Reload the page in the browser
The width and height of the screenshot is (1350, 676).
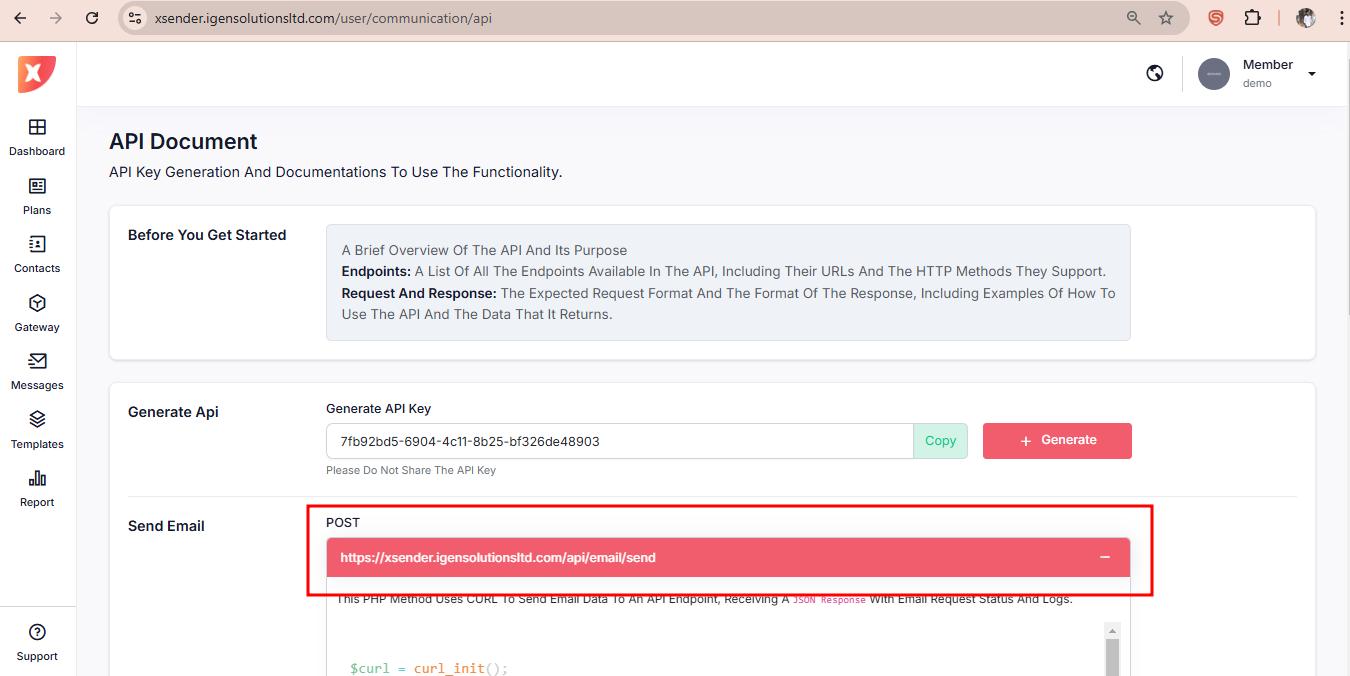[92, 18]
